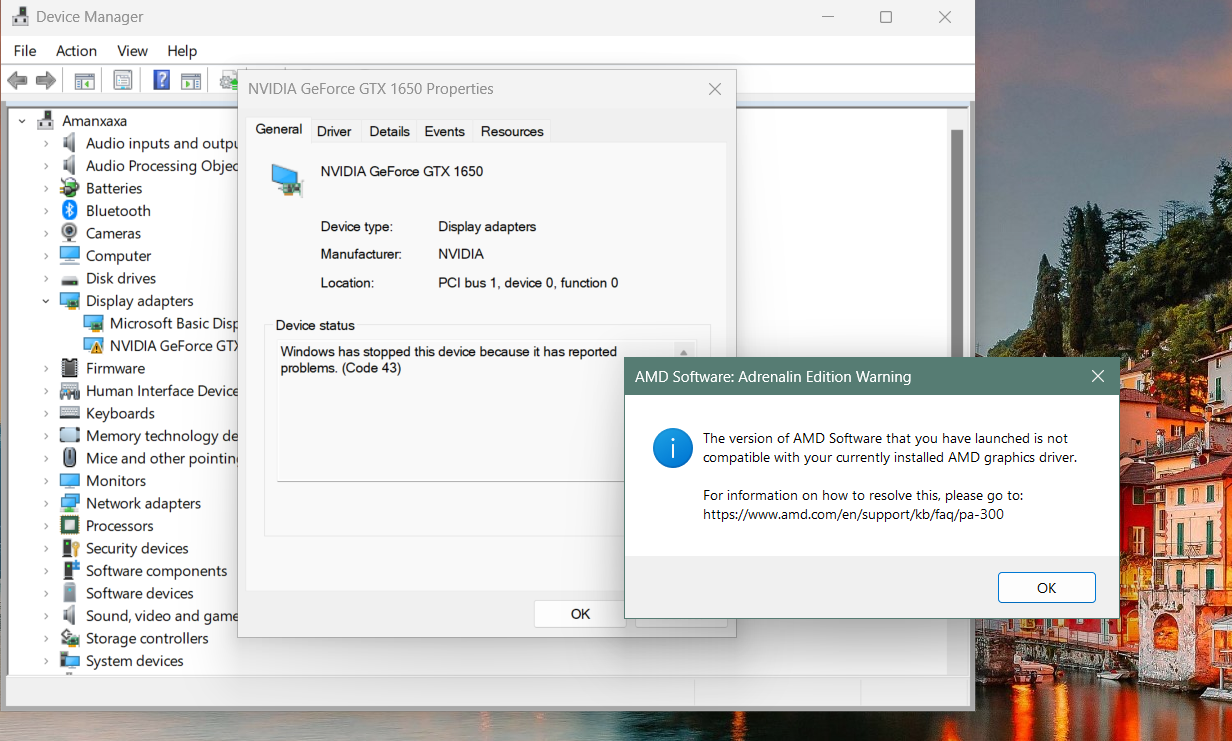Viewport: 1232px width, 741px height.
Task: Click the Forward navigation arrow in Device Manager
Action: pos(45,80)
